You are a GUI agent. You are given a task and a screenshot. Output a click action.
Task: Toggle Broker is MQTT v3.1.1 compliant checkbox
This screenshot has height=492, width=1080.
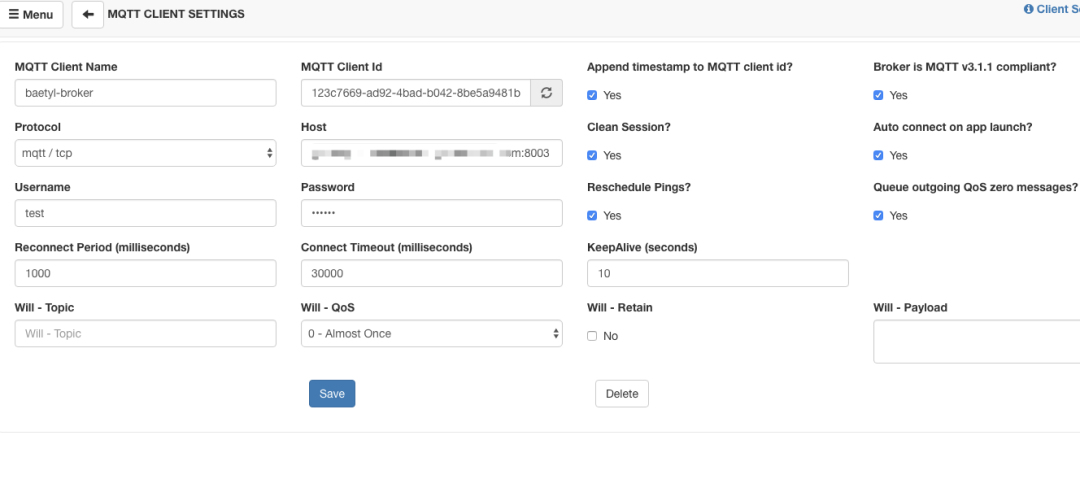point(878,95)
